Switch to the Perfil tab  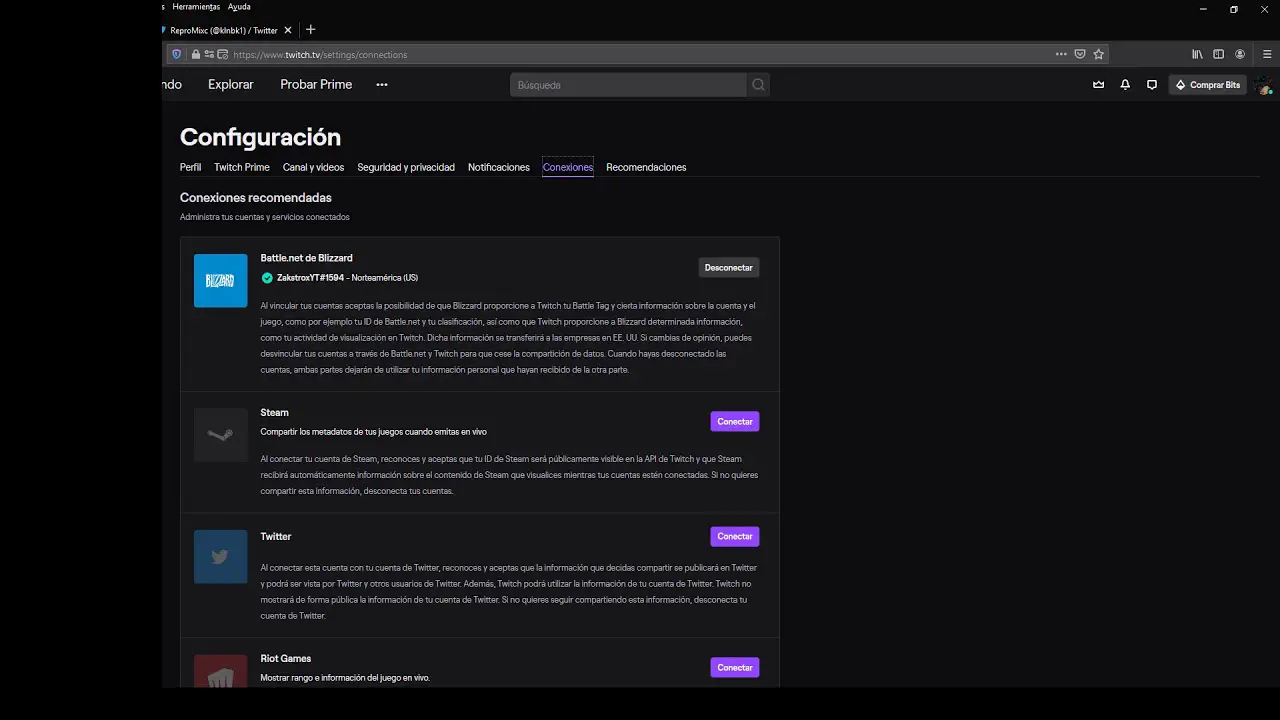coord(190,167)
